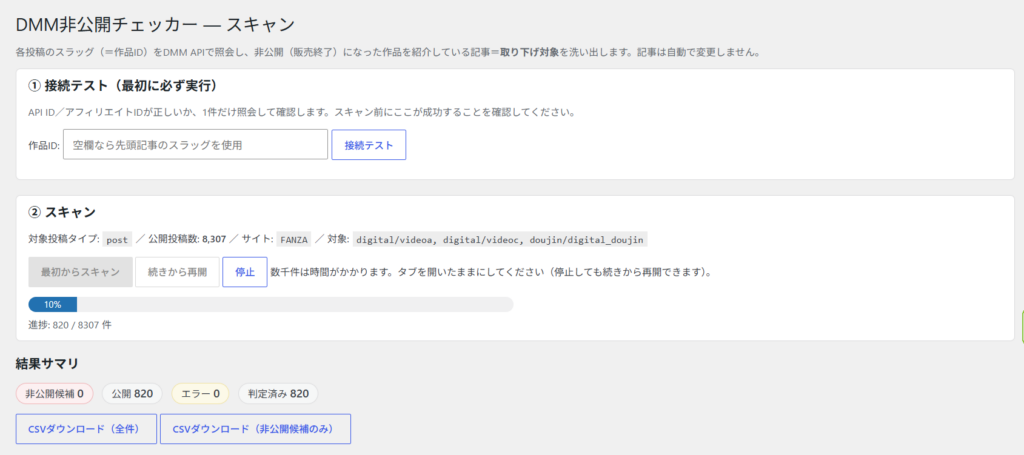Click the 結果サマリ heading

coord(47,364)
